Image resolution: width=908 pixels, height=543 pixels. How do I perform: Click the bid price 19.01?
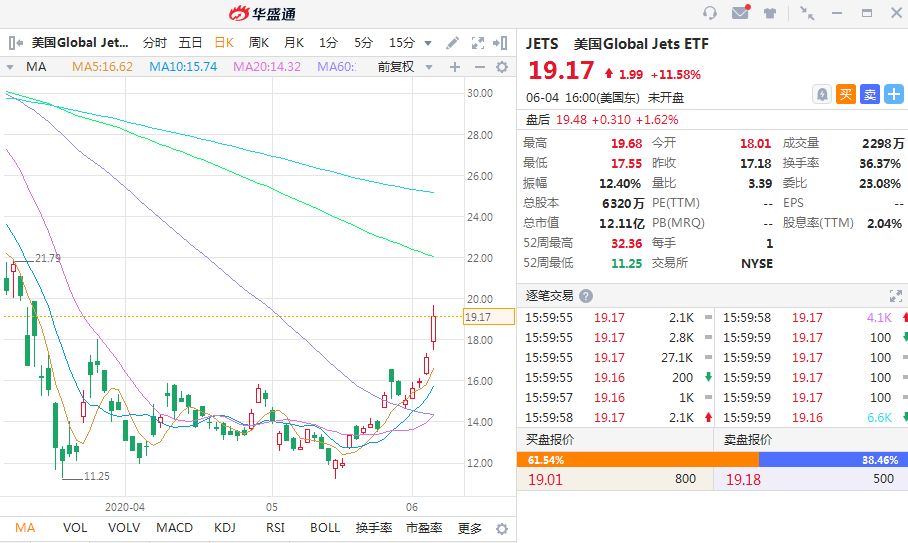pyautogui.click(x=545, y=479)
